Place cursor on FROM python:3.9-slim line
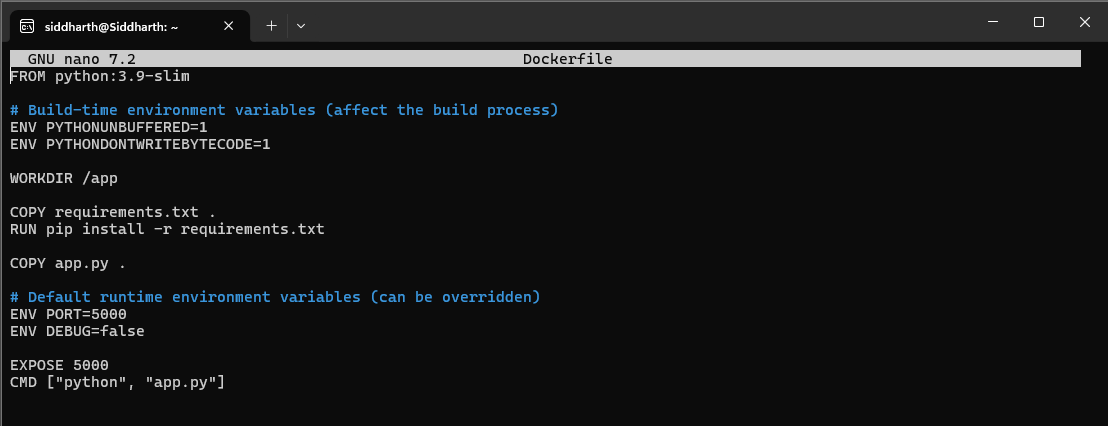This screenshot has width=1108, height=426. tap(100, 76)
